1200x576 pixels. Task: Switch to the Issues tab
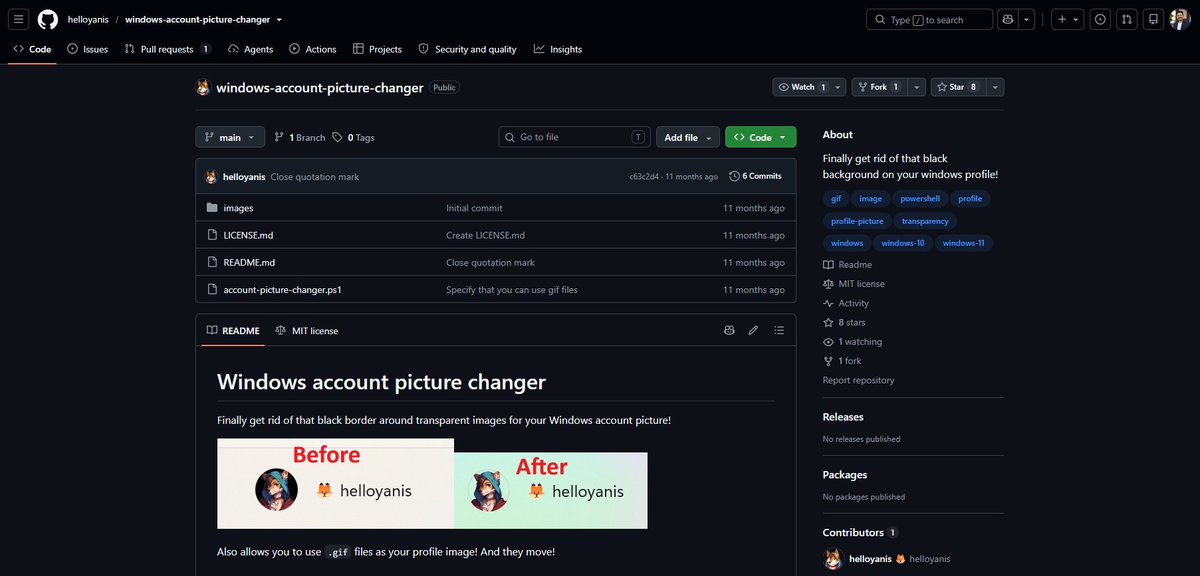(x=88, y=49)
